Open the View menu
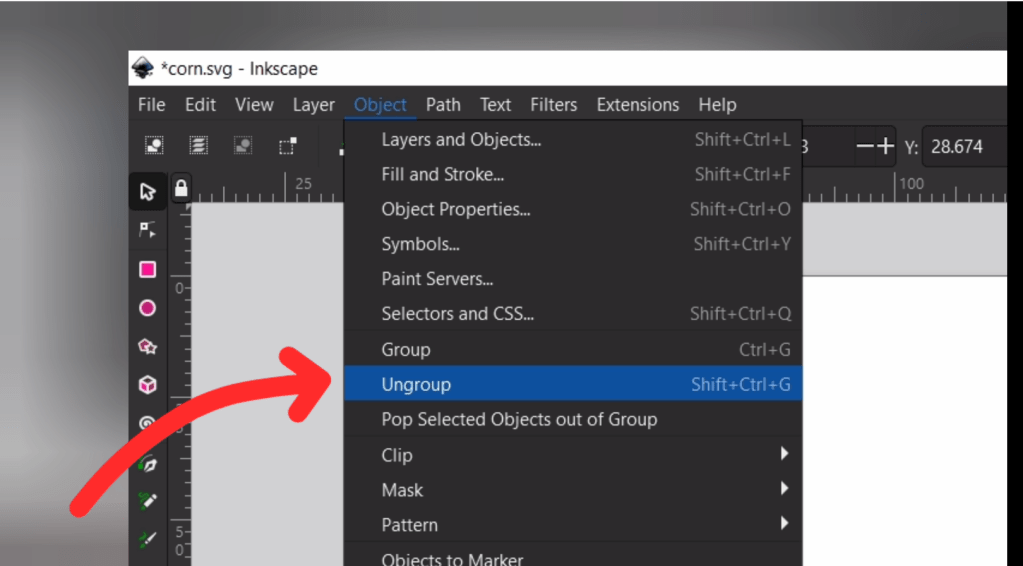This screenshot has height=566, width=1023. (x=254, y=105)
